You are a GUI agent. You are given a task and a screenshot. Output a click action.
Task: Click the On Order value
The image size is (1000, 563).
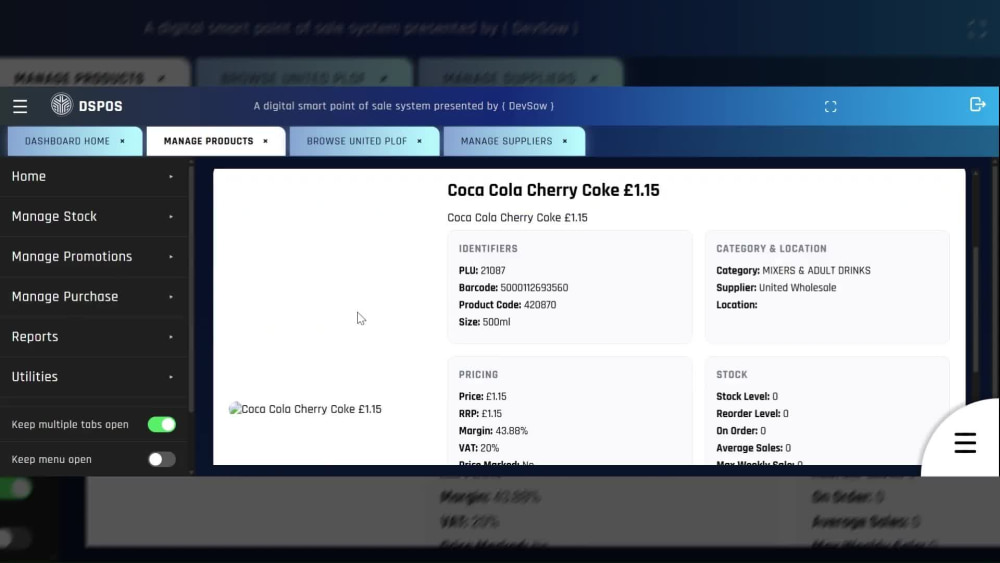[x=763, y=431]
